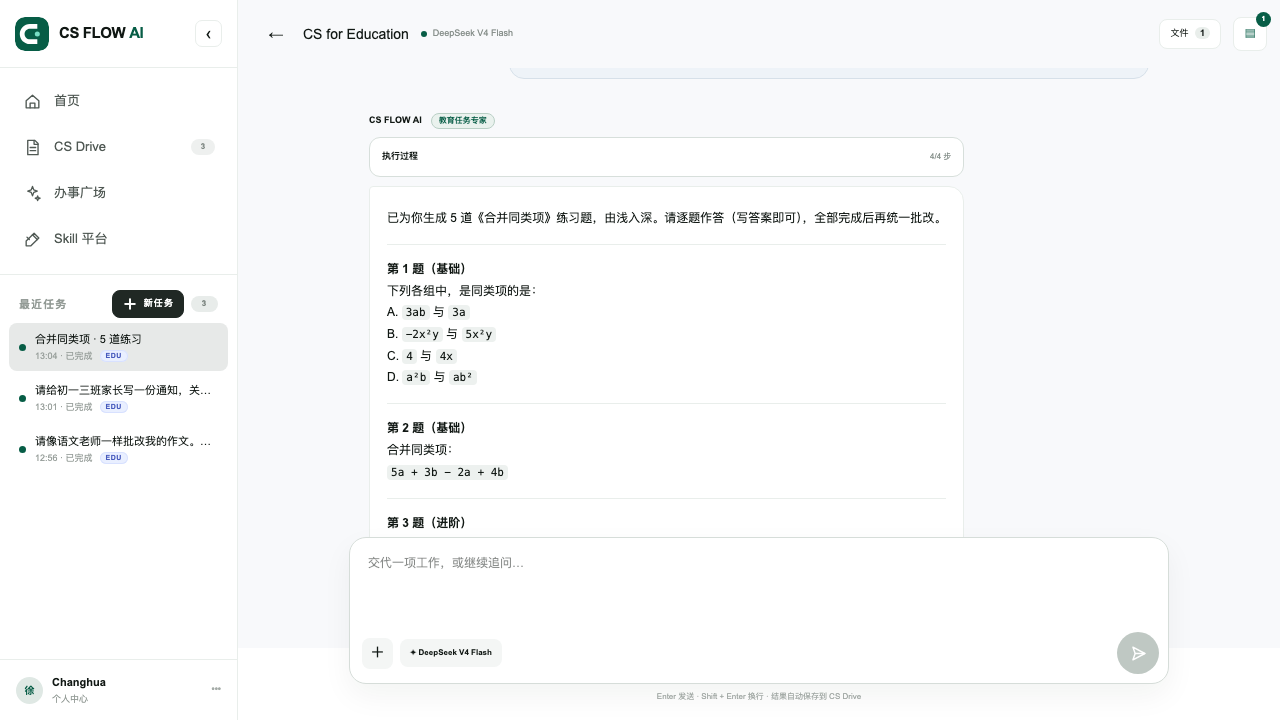Open CS Drive from the sidebar

click(119, 147)
